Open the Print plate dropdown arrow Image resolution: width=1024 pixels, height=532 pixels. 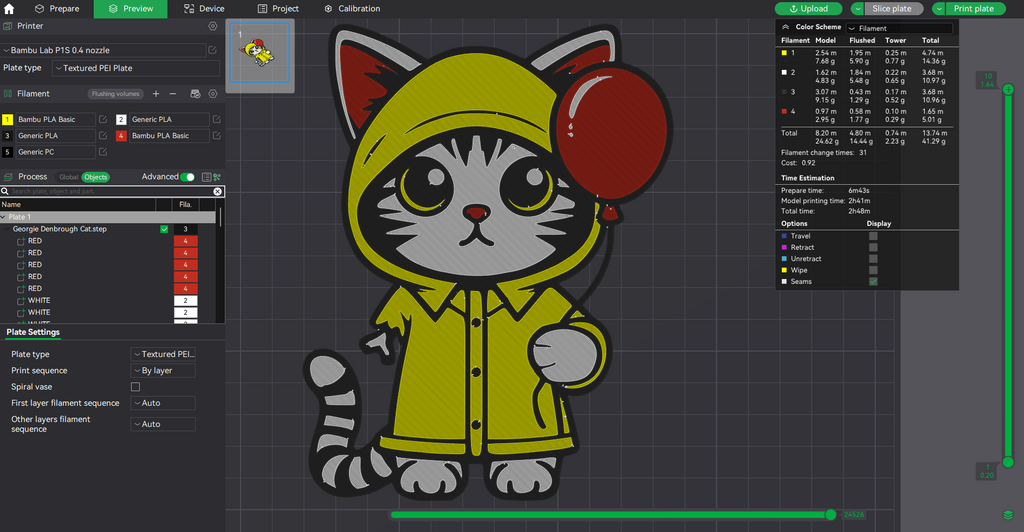pos(938,8)
